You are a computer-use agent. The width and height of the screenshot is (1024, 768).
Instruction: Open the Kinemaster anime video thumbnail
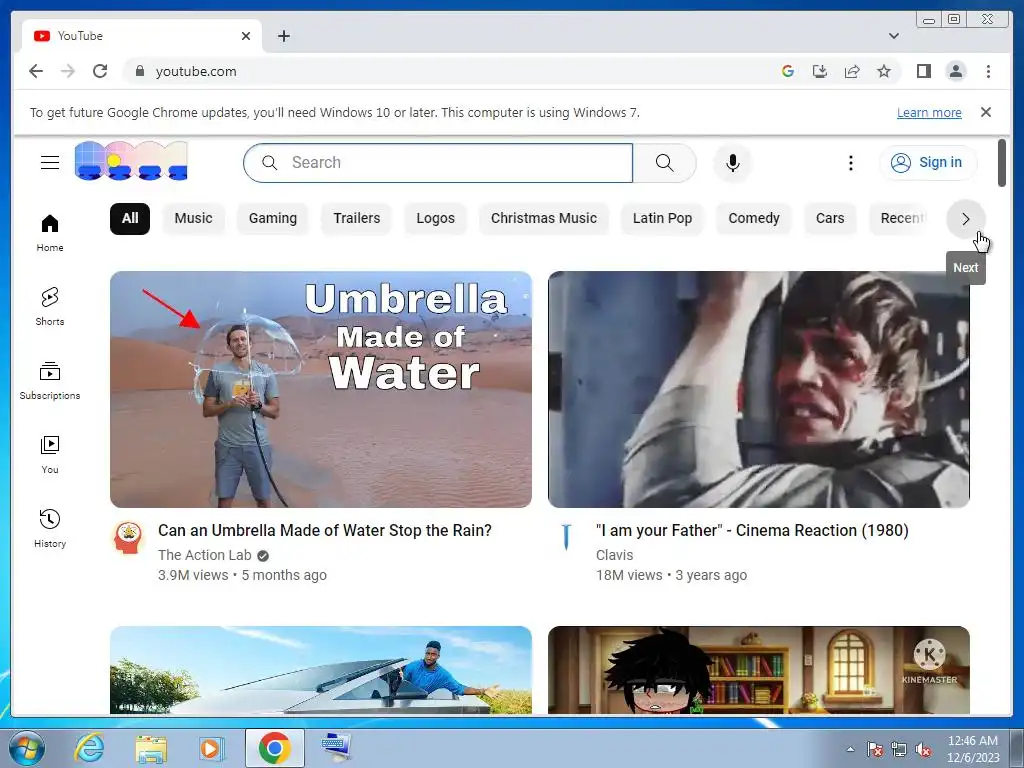(x=758, y=670)
